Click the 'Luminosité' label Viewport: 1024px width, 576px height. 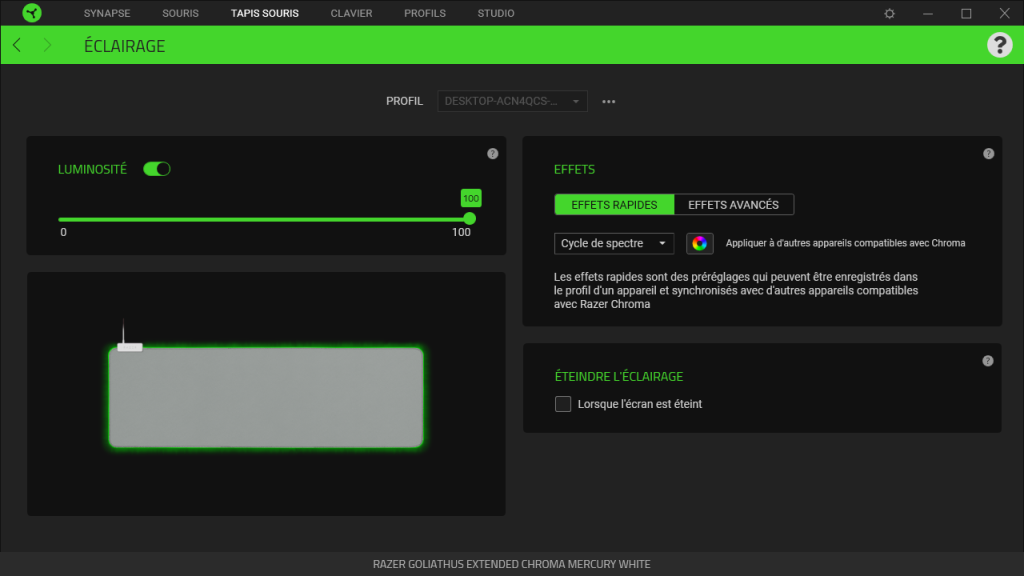(x=92, y=169)
